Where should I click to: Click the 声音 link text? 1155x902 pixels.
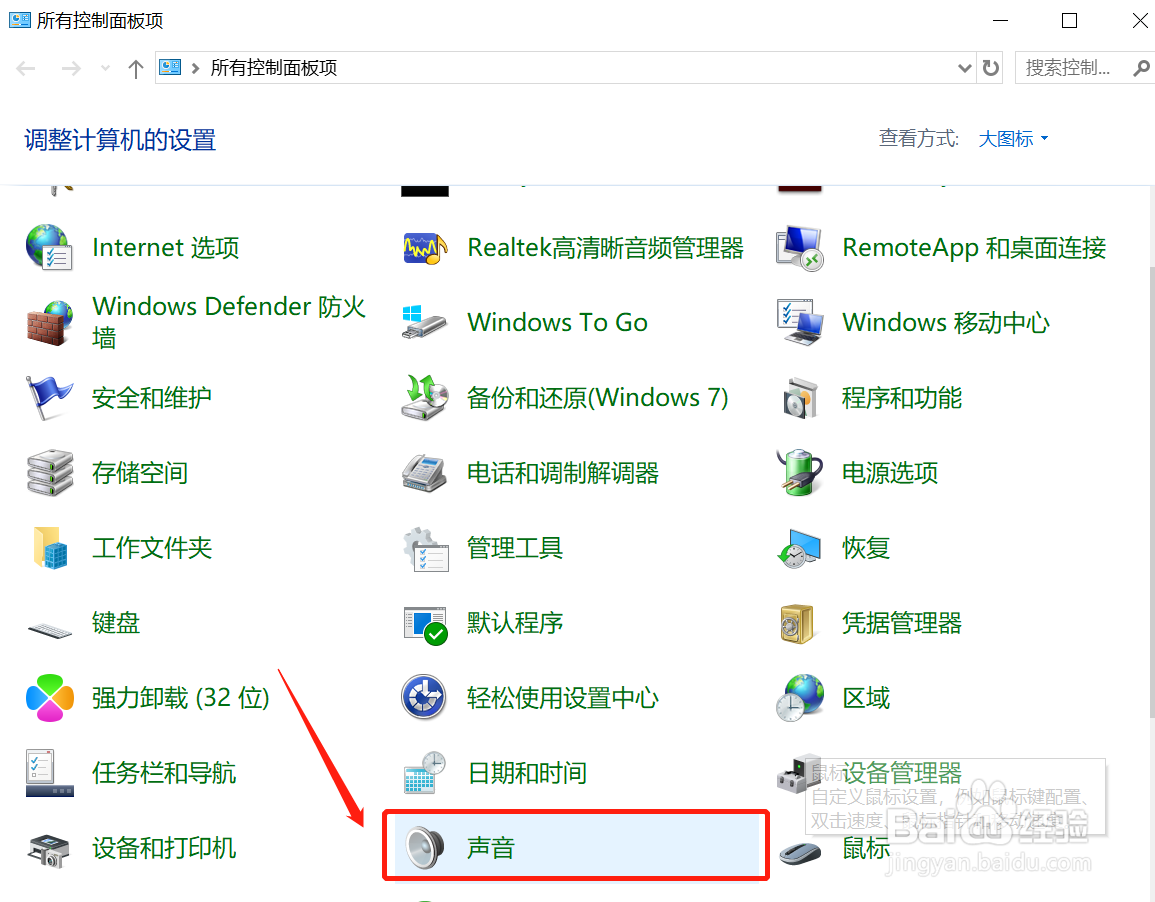(x=491, y=848)
